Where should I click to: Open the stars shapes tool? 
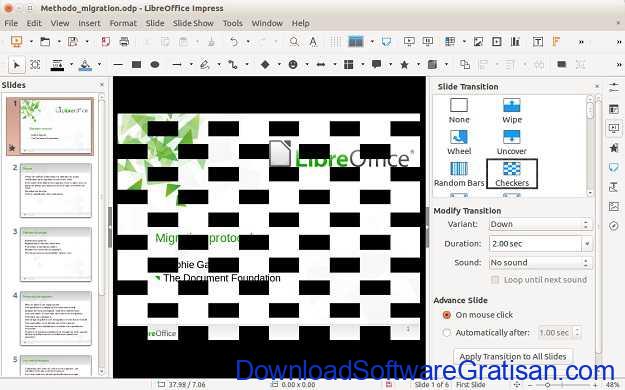coord(404,64)
